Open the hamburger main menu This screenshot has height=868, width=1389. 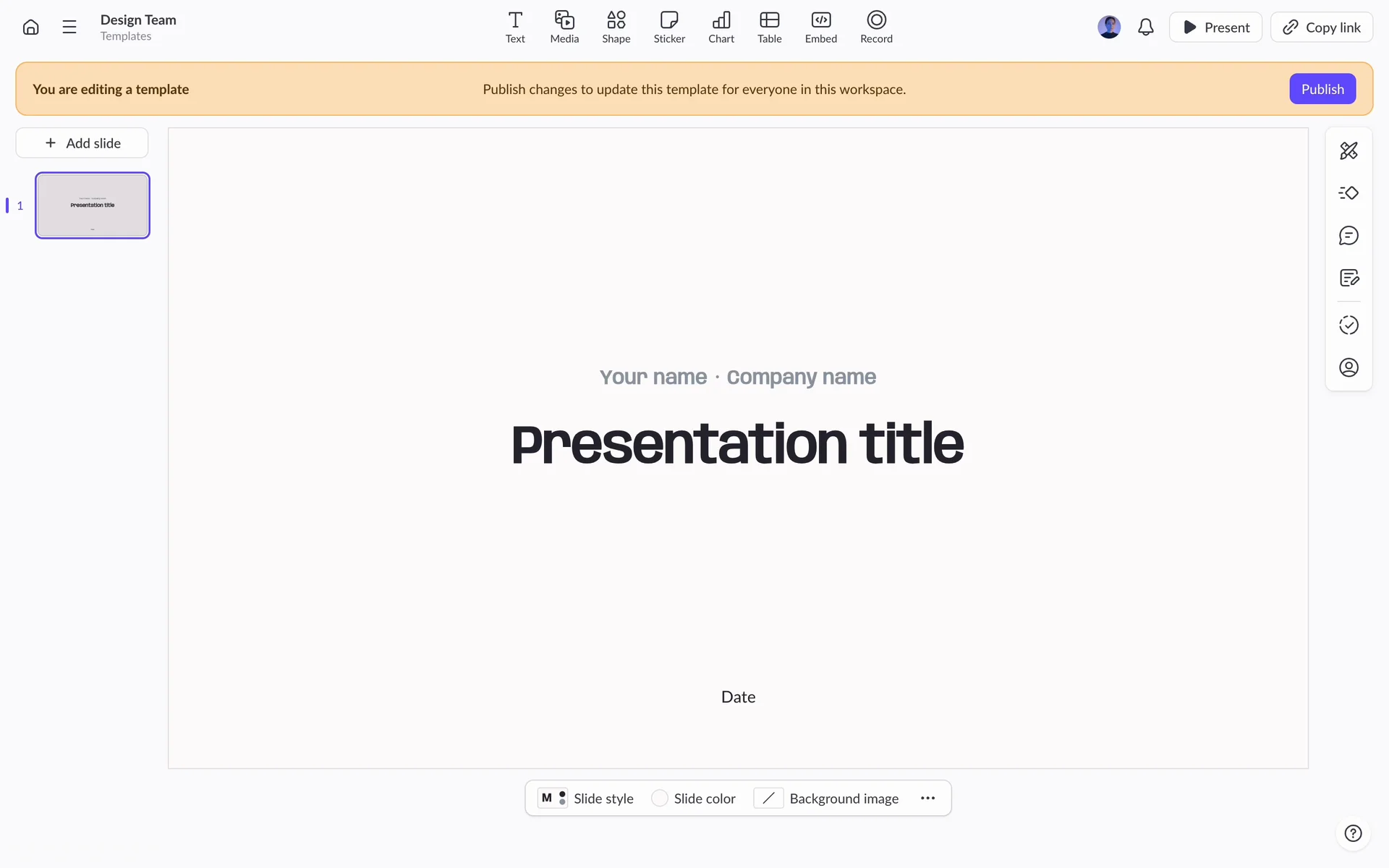pos(69,27)
